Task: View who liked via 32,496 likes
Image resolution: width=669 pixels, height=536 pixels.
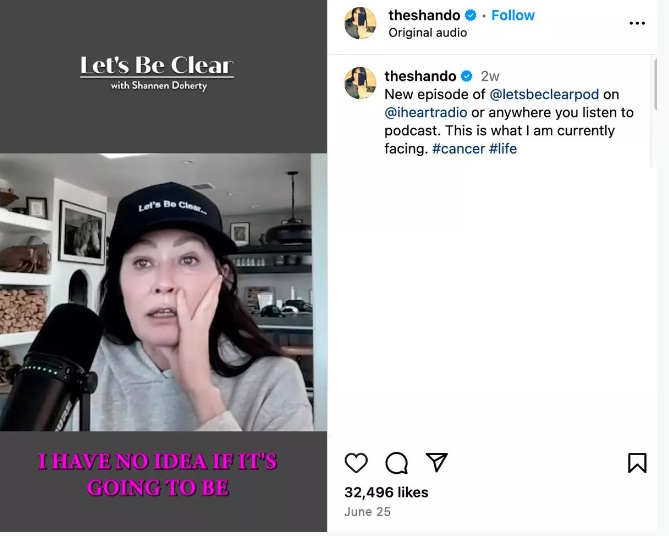Action: tap(386, 492)
